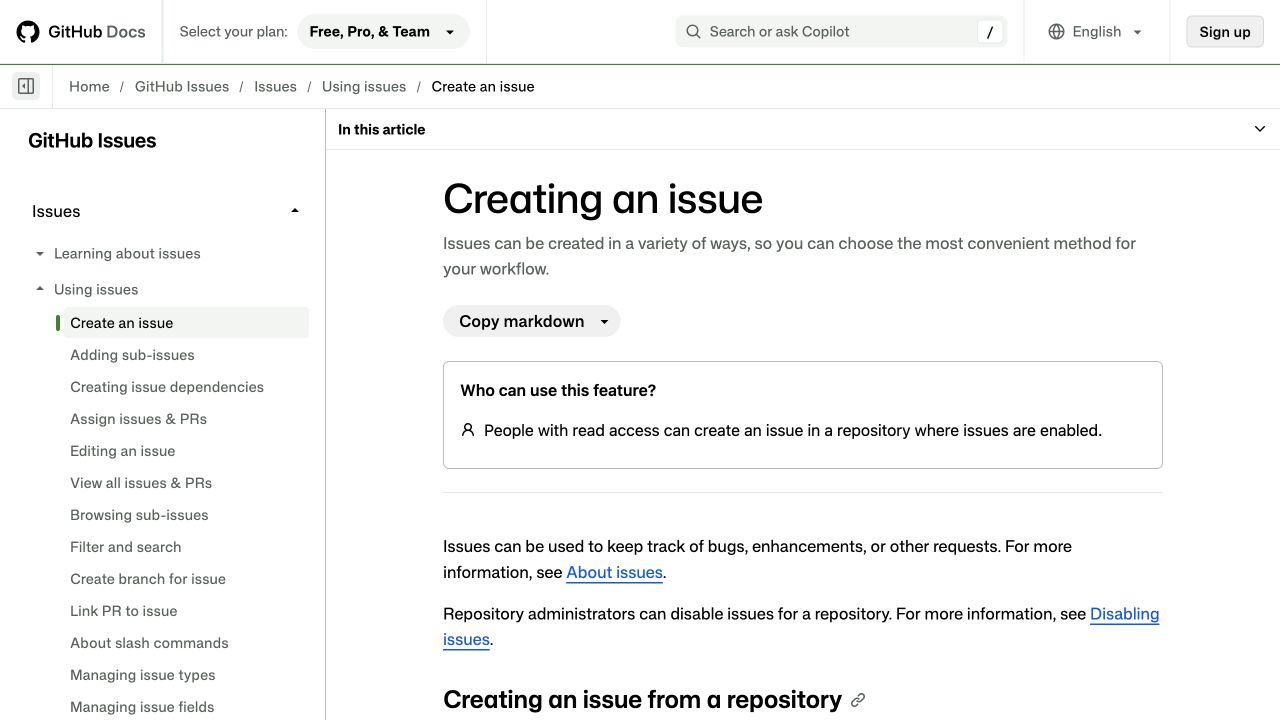Open Editing an issue sidebar link
Image resolution: width=1280 pixels, height=720 pixels.
click(122, 451)
